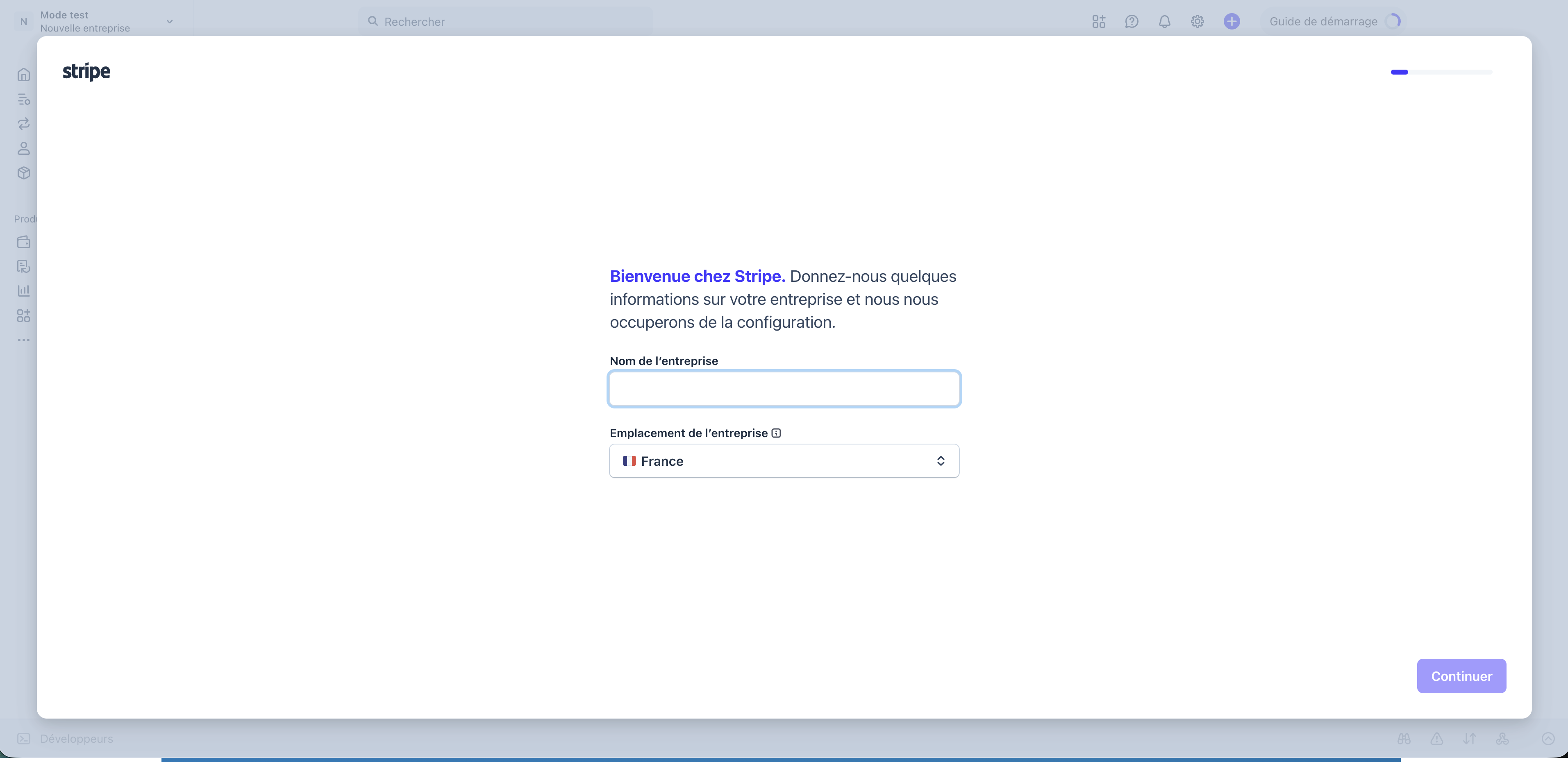The height and width of the screenshot is (762, 1568).
Task: Click the binoculars icon in the bottom bar
Action: tap(1404, 738)
